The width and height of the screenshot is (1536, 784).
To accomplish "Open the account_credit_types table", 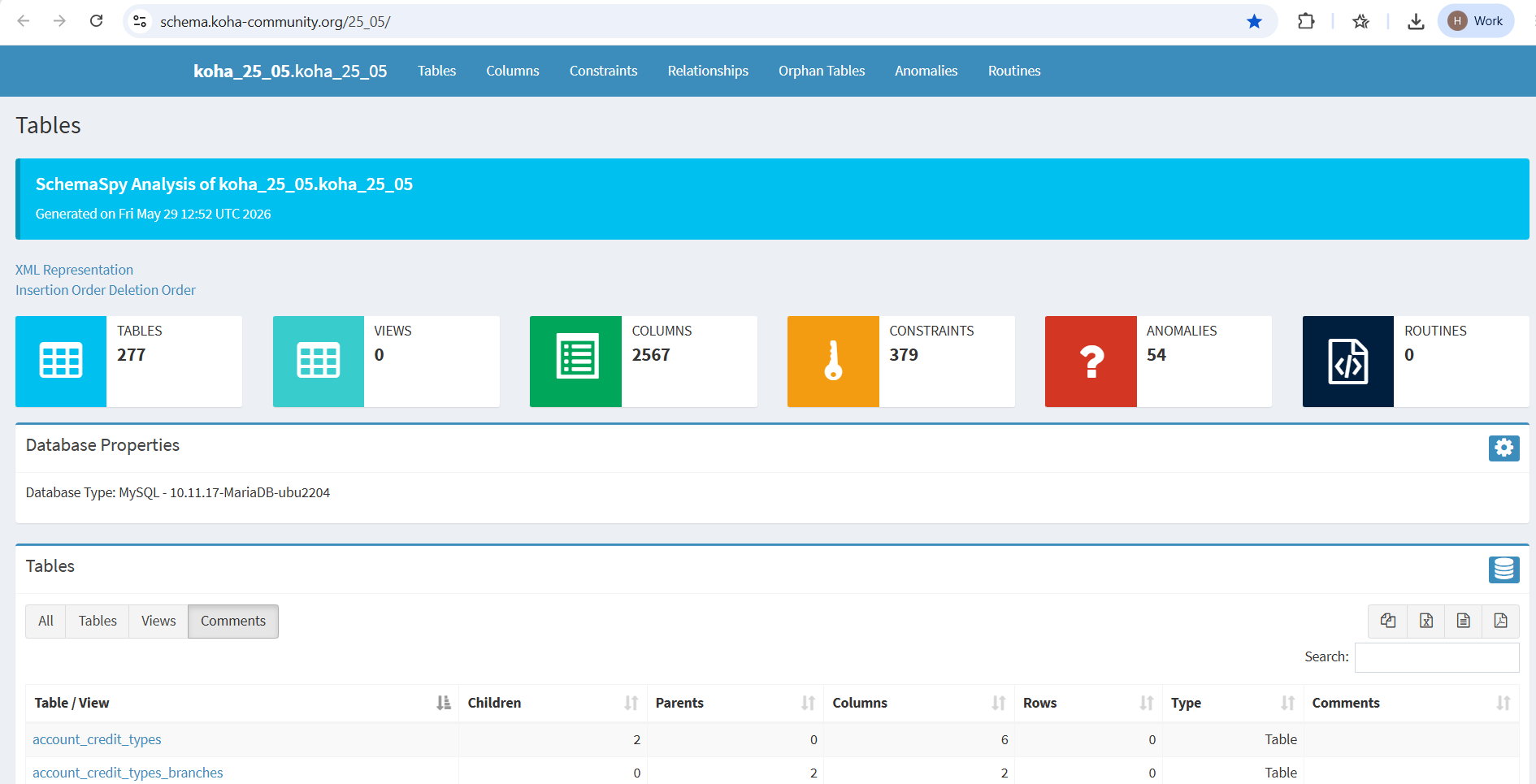I will click(97, 739).
